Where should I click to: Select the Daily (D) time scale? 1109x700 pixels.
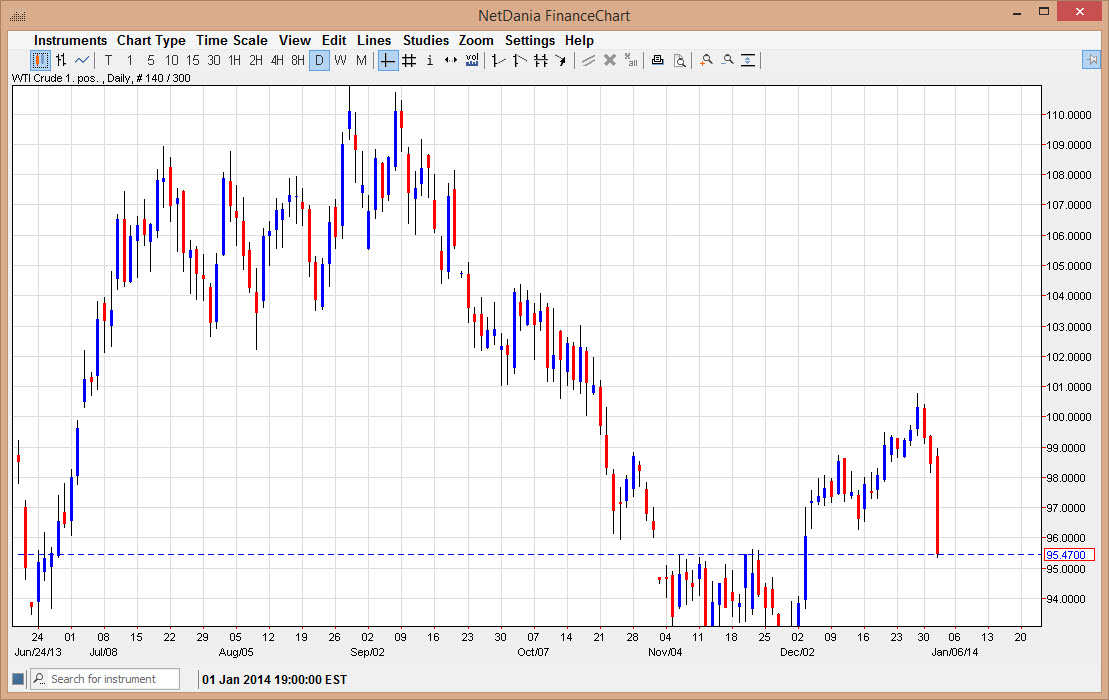319,61
